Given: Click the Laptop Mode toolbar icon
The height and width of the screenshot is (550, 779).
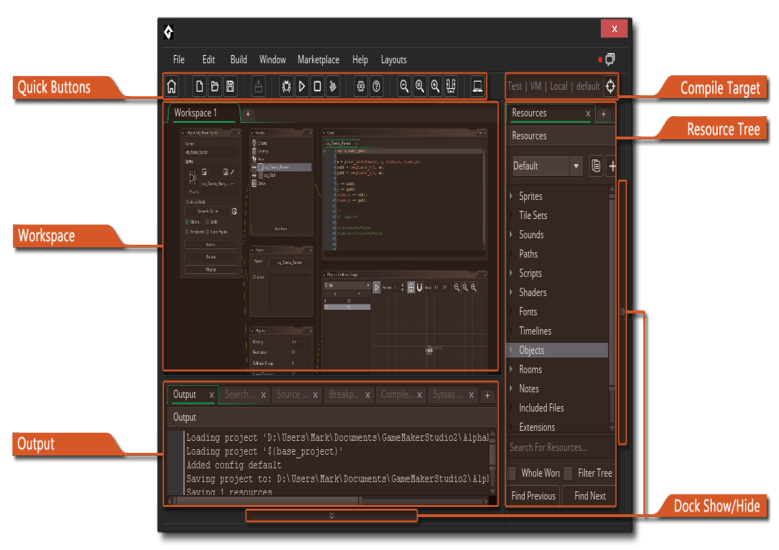Looking at the screenshot, I should point(477,86).
